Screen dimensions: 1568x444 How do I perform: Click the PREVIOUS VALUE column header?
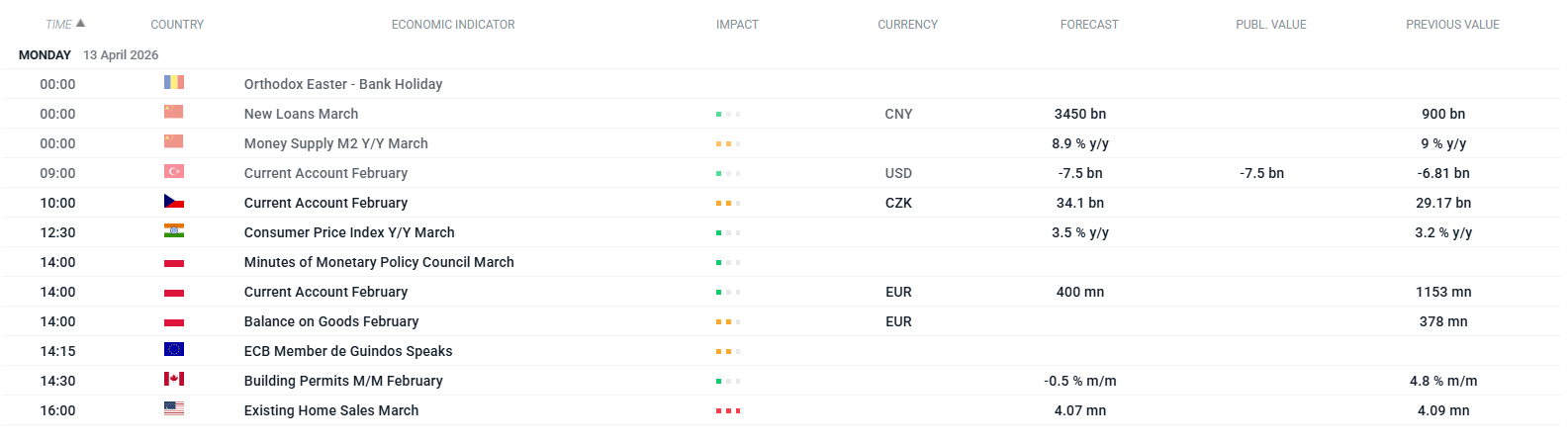[1452, 25]
